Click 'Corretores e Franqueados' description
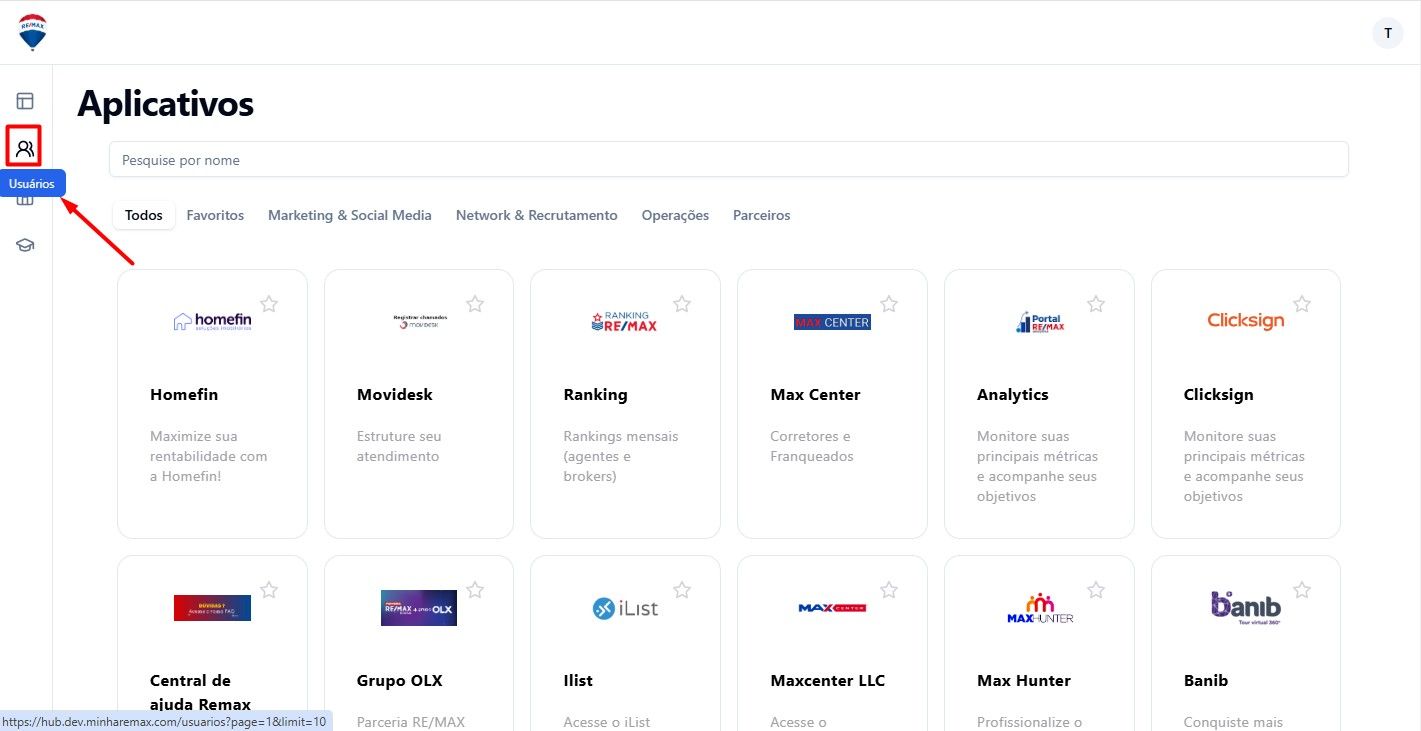 click(x=812, y=446)
